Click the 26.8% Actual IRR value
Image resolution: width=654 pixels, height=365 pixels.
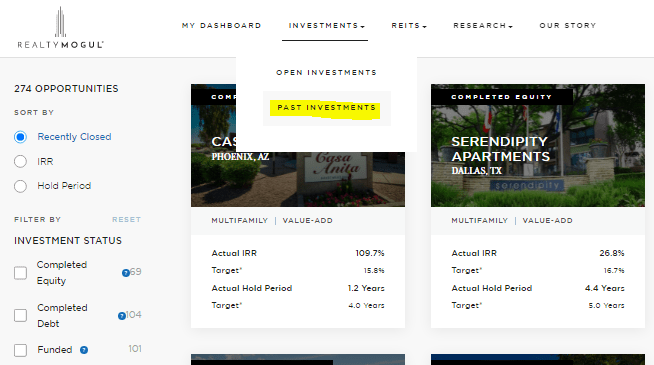(x=612, y=253)
